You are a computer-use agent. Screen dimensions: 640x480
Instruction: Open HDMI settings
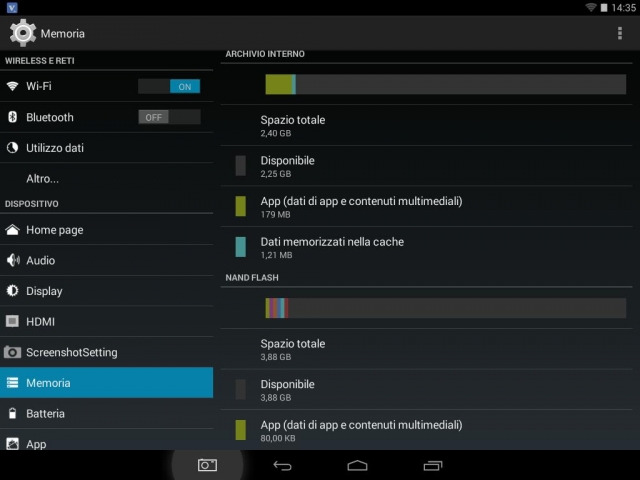[107, 322]
